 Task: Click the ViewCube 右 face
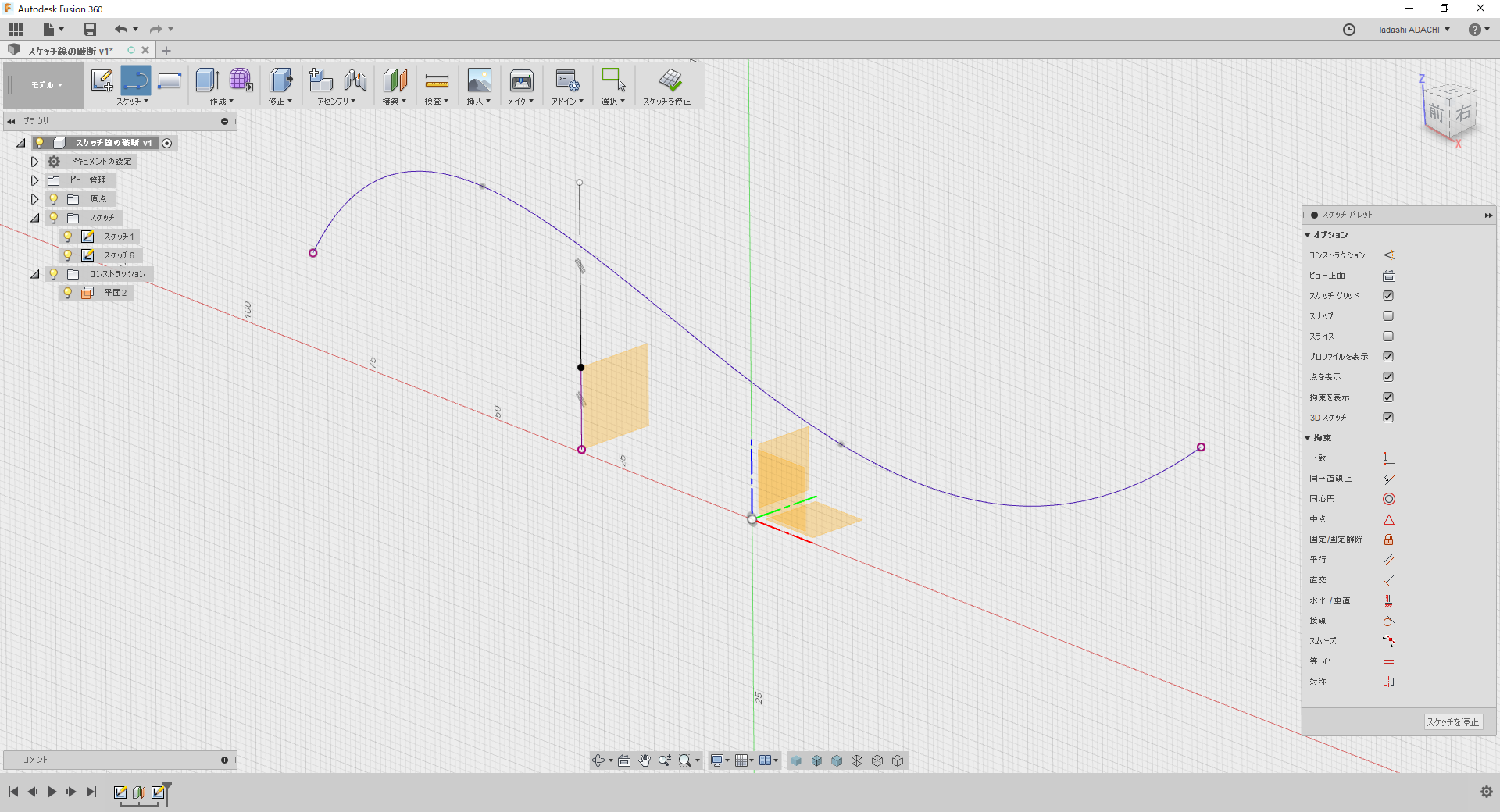pyautogui.click(x=1462, y=113)
